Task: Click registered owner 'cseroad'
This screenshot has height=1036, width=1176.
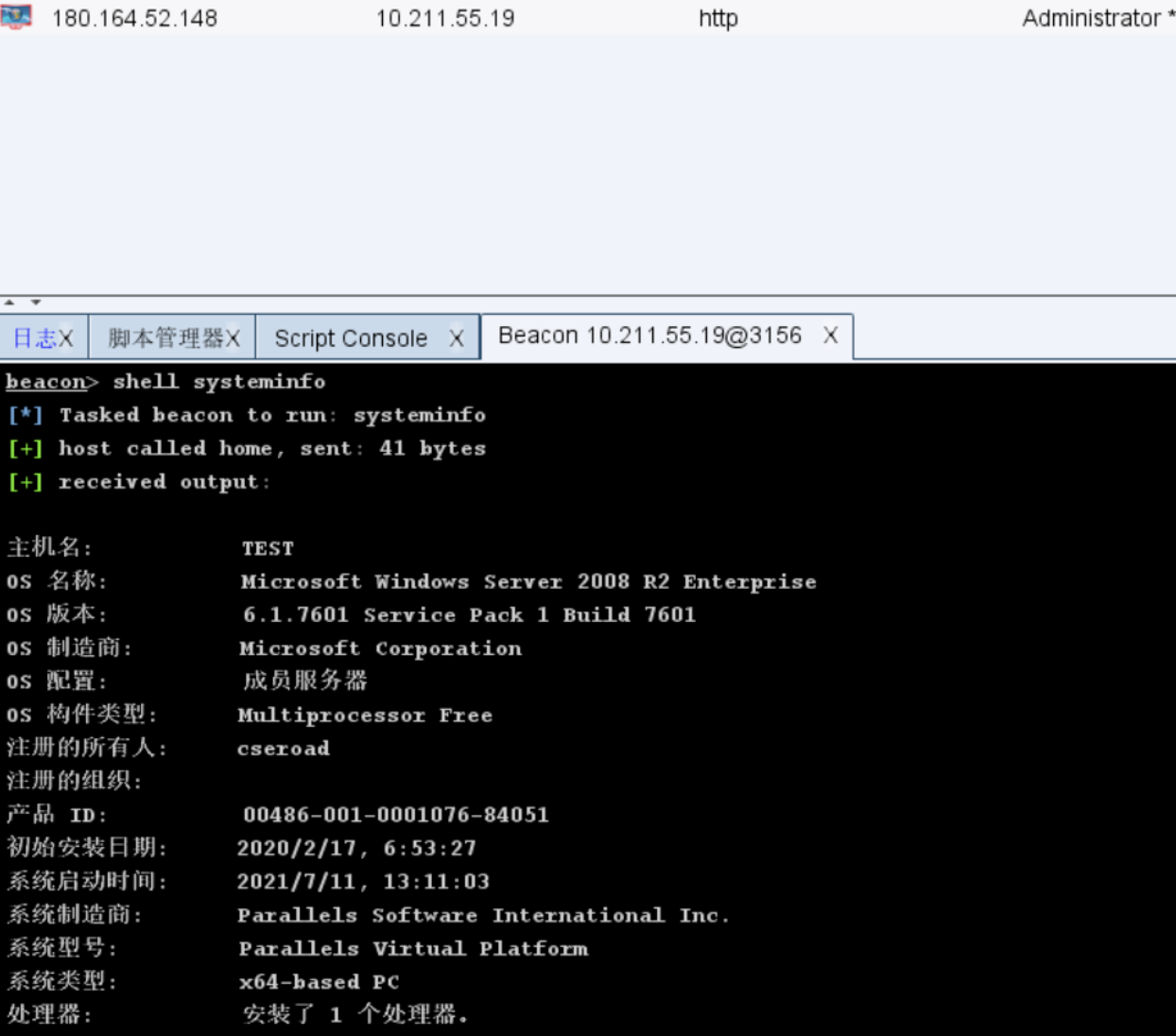Action: [284, 749]
